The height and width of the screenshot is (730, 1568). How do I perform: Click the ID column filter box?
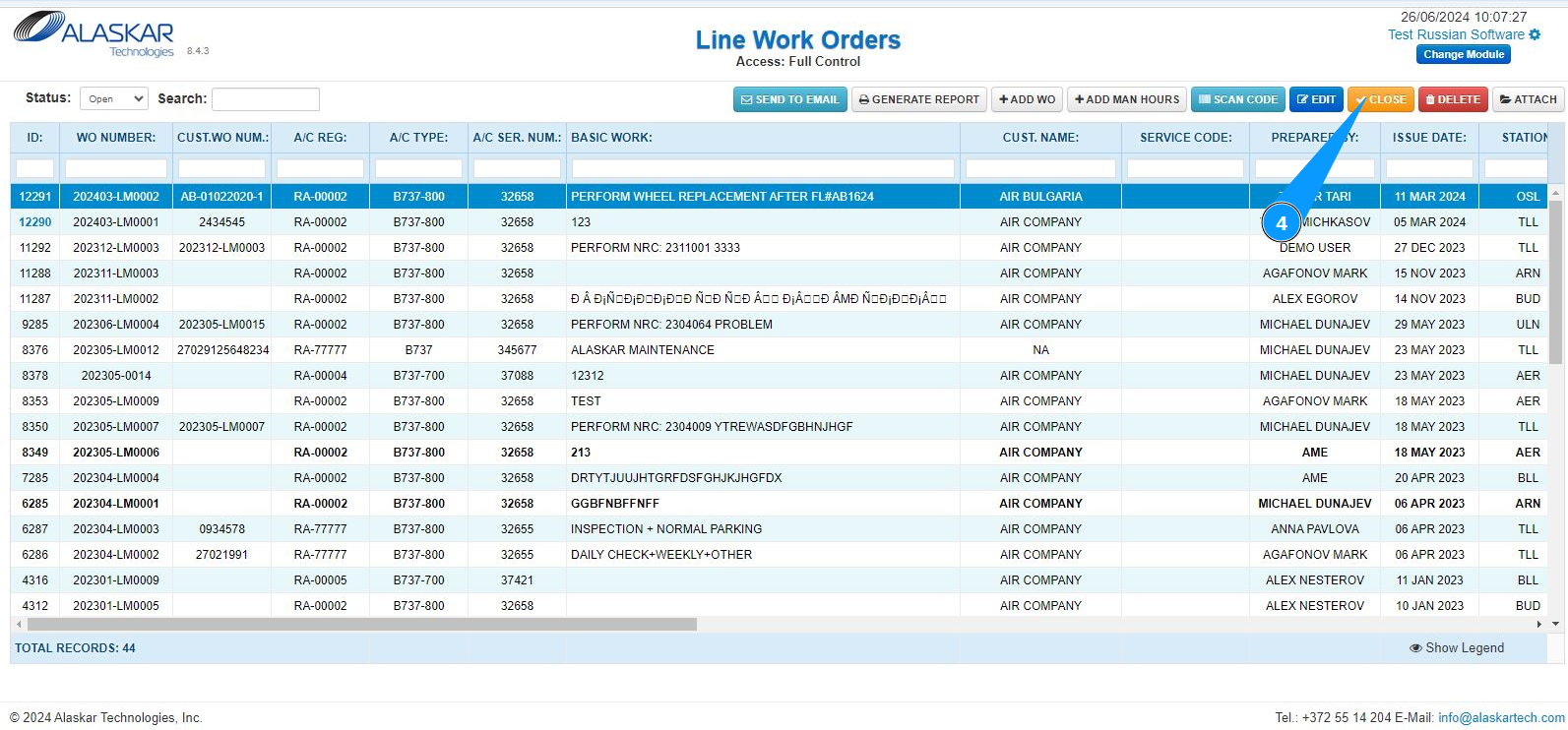[35, 168]
